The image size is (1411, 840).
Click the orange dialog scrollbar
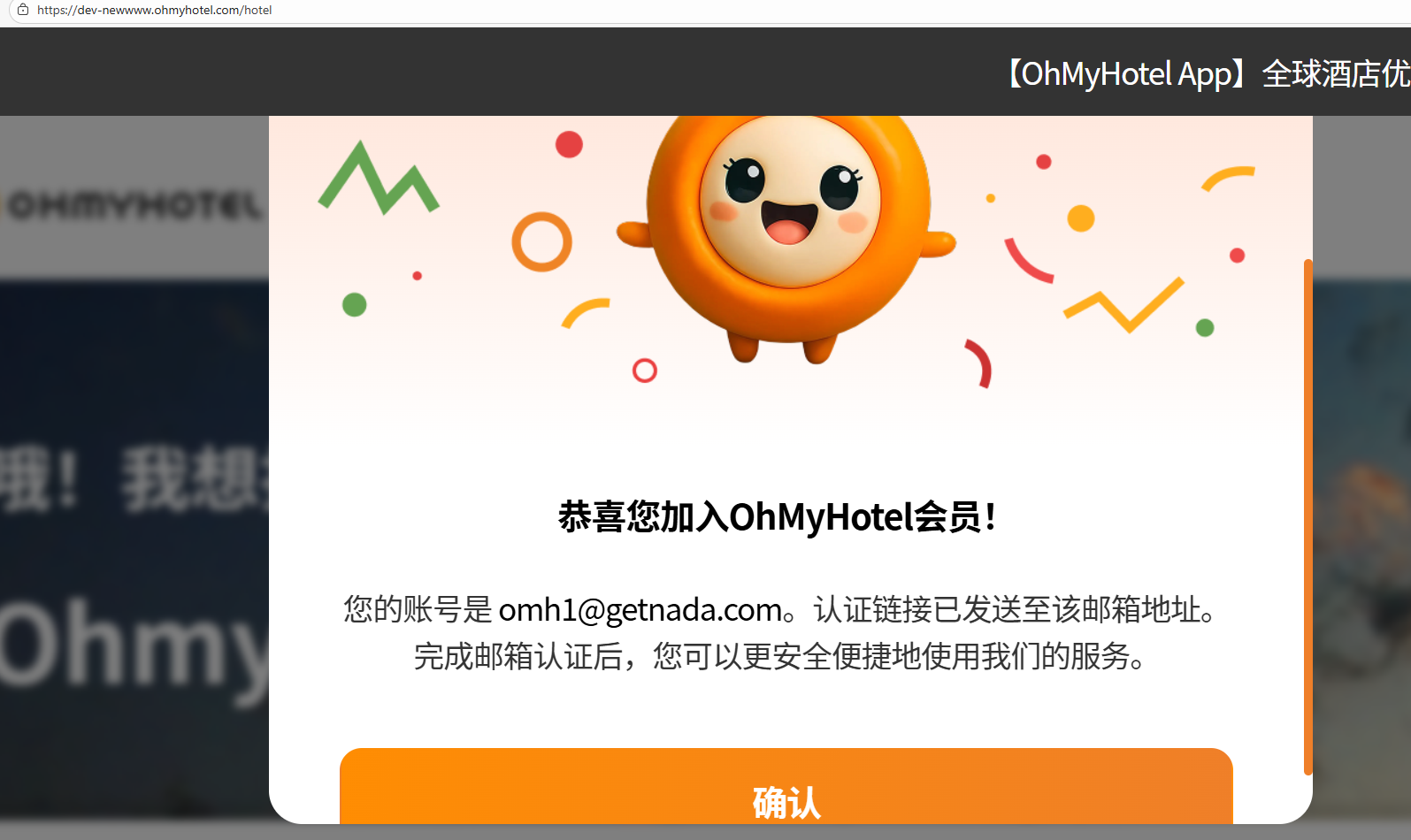tap(1307, 517)
